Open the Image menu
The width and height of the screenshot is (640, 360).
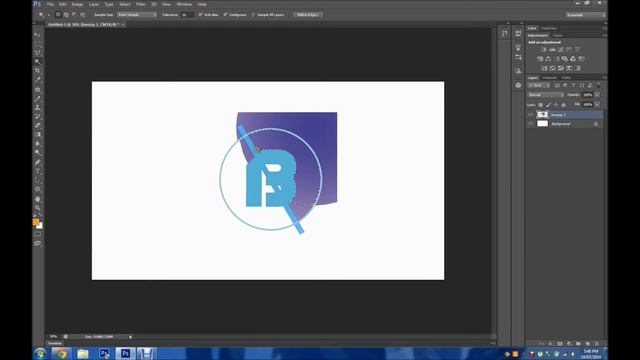tap(77, 4)
